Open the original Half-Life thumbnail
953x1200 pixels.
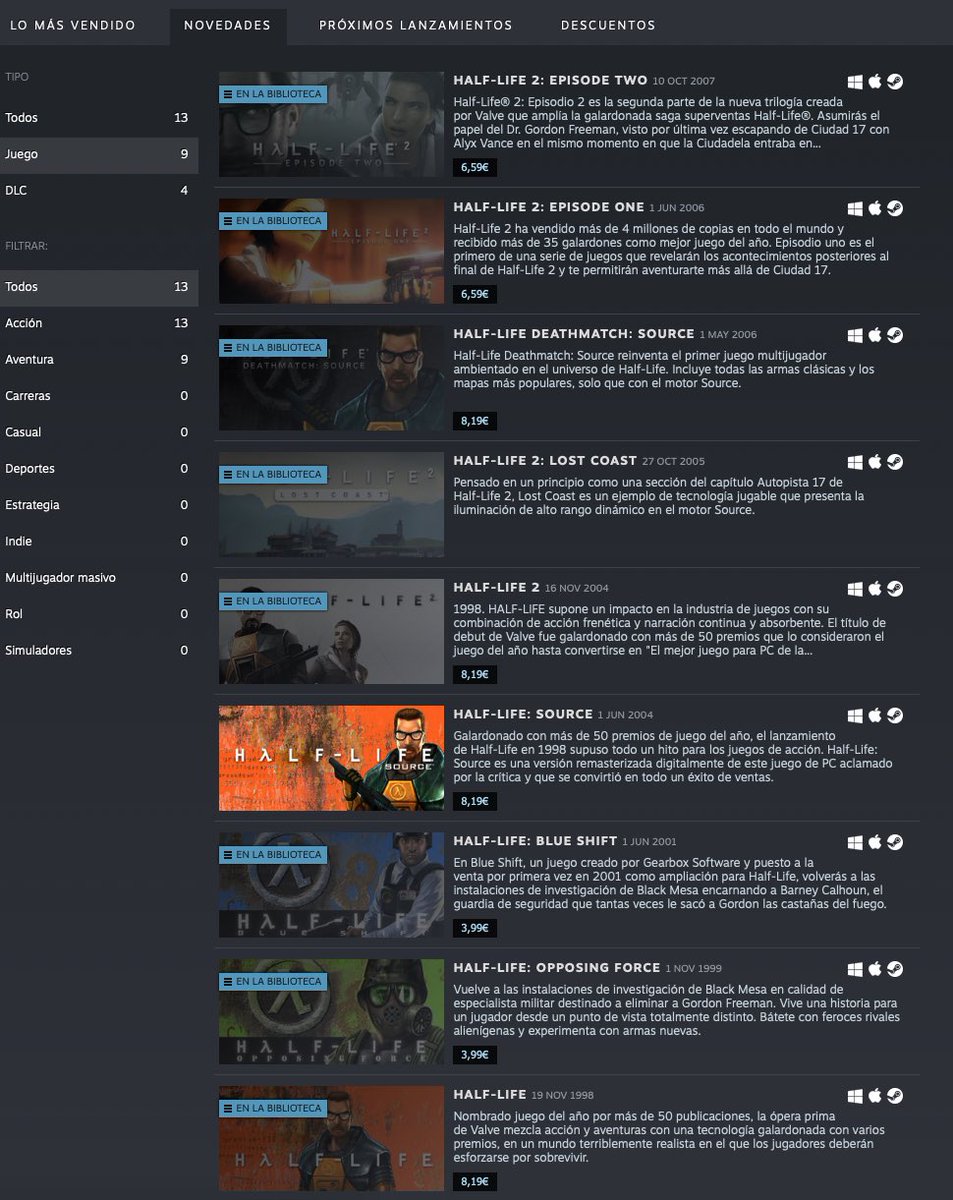pos(331,1139)
